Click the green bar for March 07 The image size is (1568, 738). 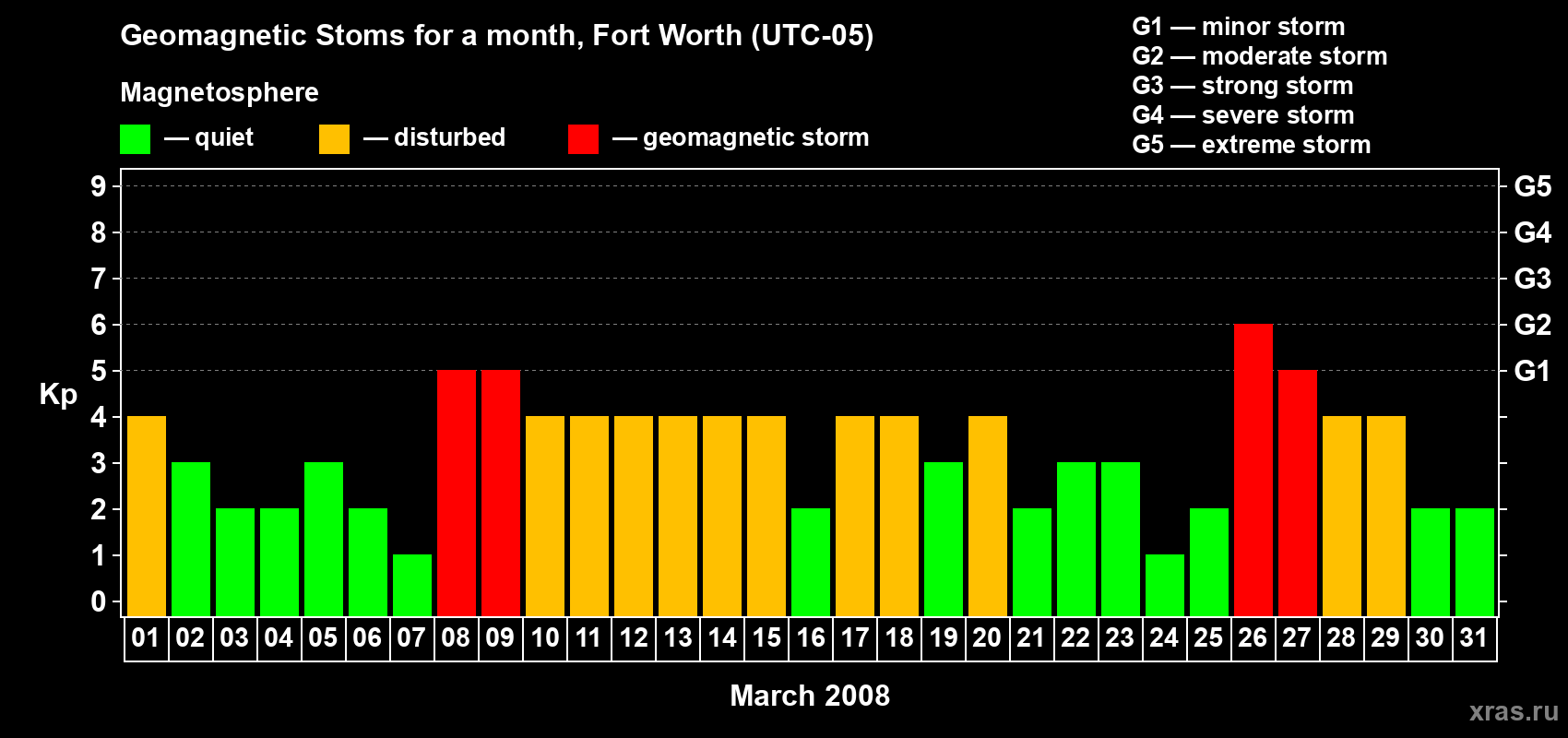[x=412, y=586]
